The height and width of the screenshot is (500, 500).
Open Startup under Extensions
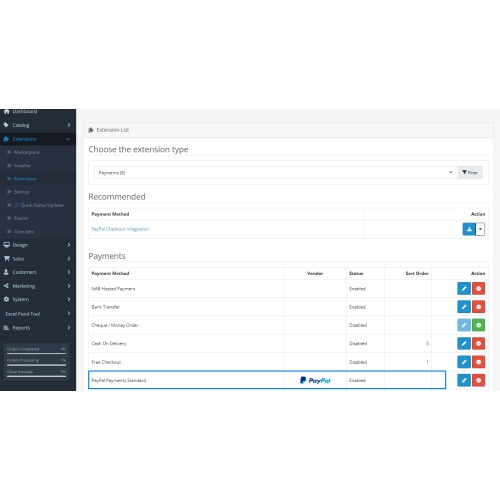pos(22,192)
